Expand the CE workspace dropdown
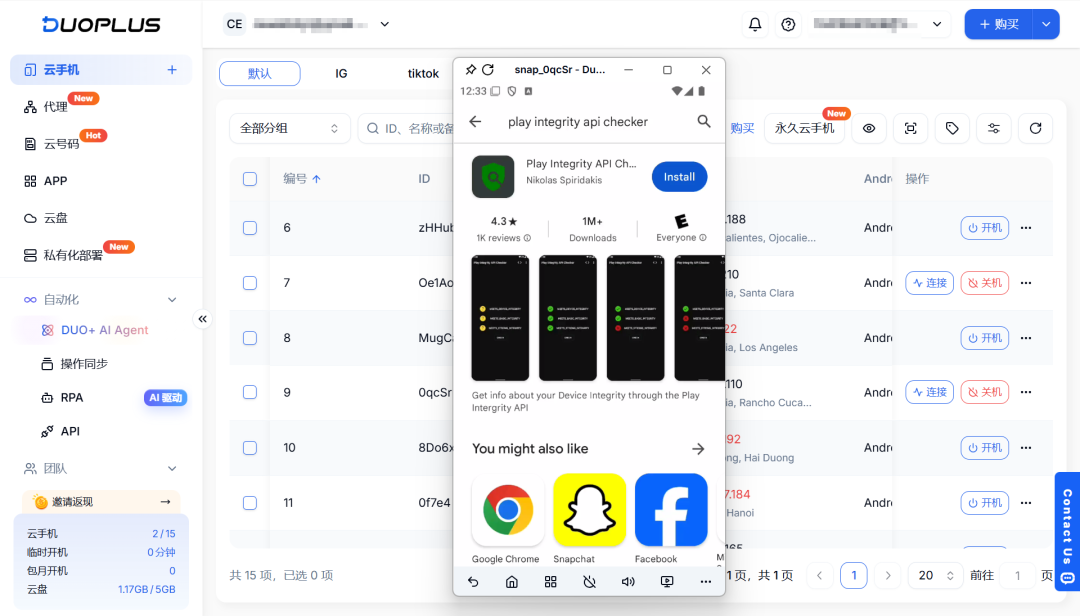The width and height of the screenshot is (1080, 616). 384,24
